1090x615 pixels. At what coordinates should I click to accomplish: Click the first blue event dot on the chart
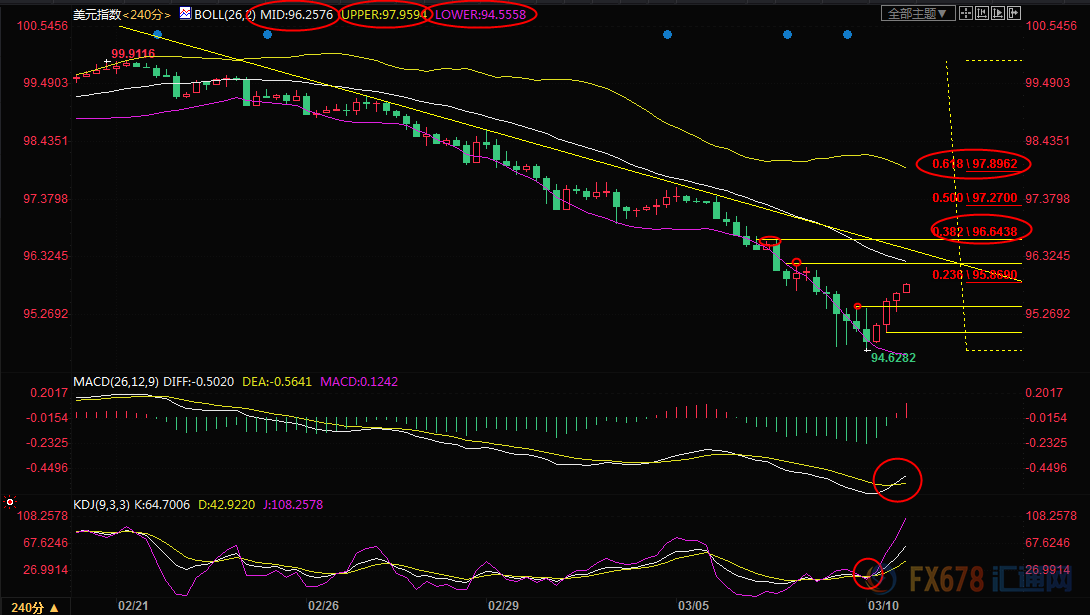pos(157,34)
